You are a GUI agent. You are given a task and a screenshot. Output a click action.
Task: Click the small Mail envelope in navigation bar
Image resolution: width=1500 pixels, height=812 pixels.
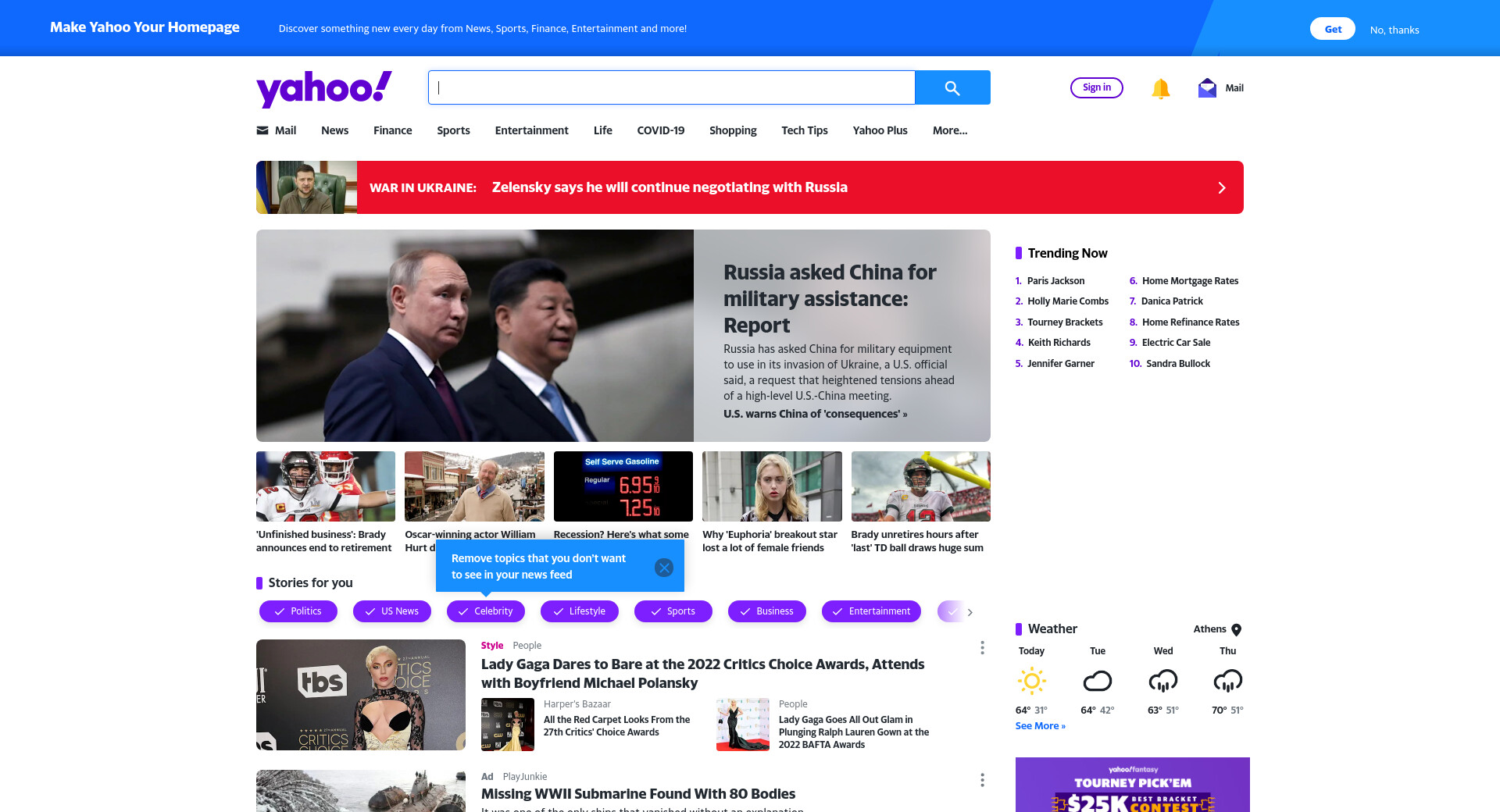click(x=262, y=130)
